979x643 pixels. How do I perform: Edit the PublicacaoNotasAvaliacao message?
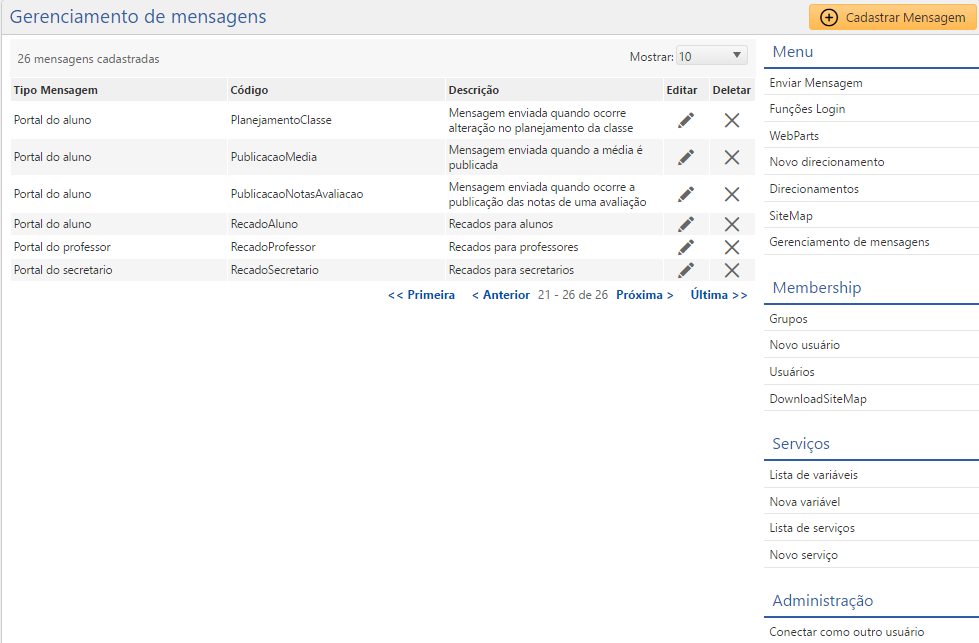[684, 194]
